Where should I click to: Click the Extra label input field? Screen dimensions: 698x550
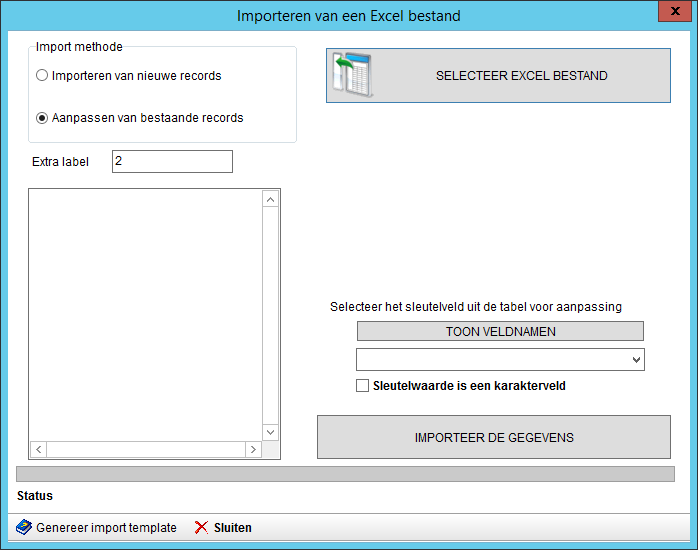[x=172, y=162]
